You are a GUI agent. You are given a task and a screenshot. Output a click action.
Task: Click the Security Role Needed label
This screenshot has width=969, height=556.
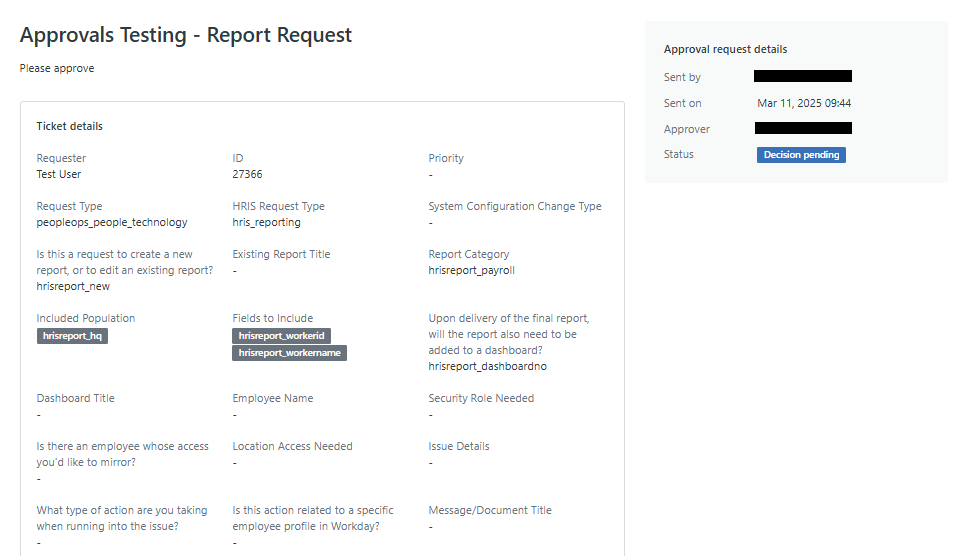coord(481,398)
